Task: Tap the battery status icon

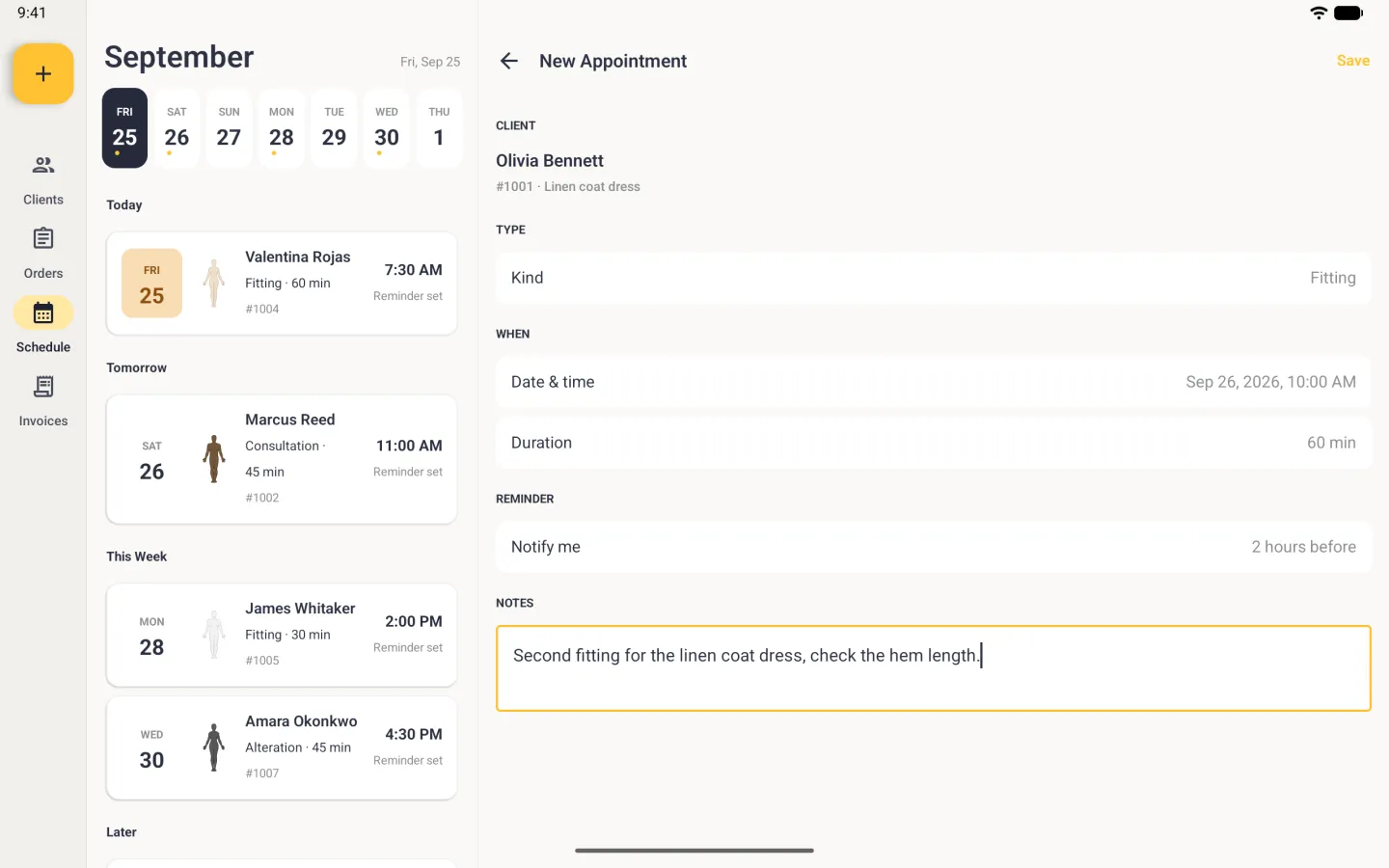Action: click(x=1348, y=13)
